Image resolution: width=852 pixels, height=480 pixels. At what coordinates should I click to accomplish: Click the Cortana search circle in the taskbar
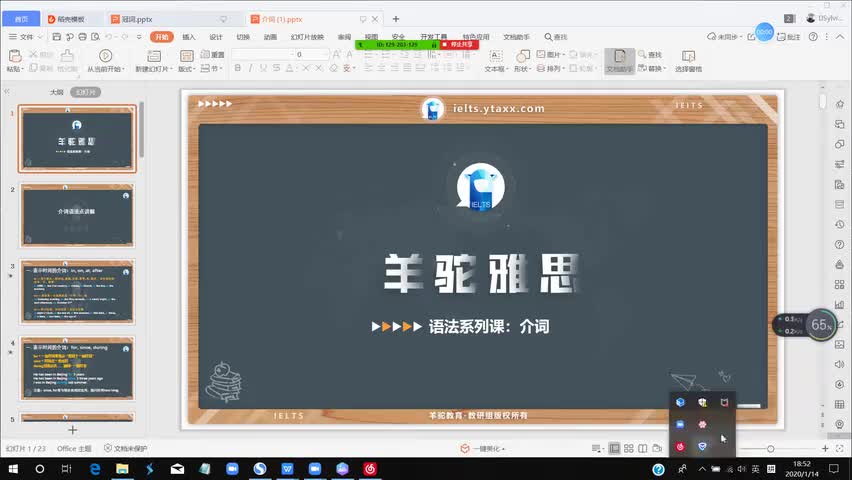tap(40, 469)
